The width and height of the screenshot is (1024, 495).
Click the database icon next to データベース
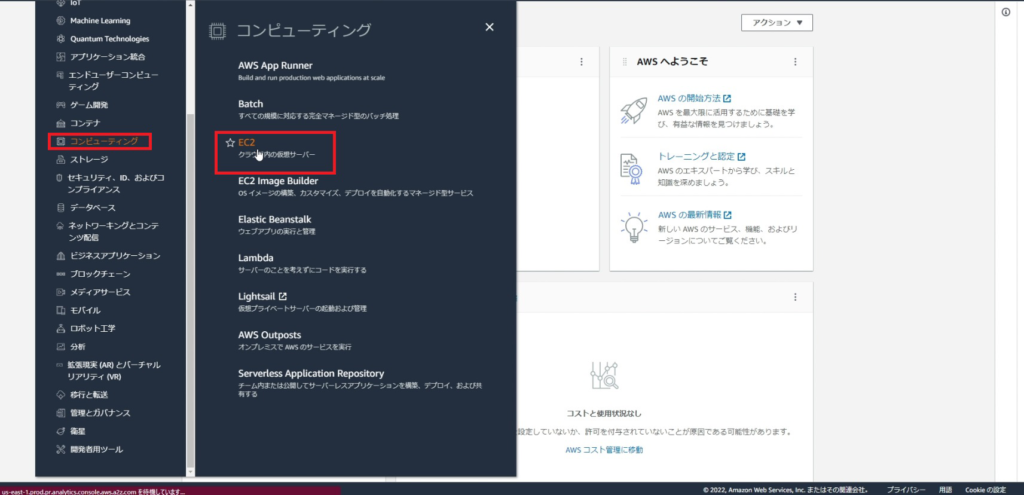(61, 207)
